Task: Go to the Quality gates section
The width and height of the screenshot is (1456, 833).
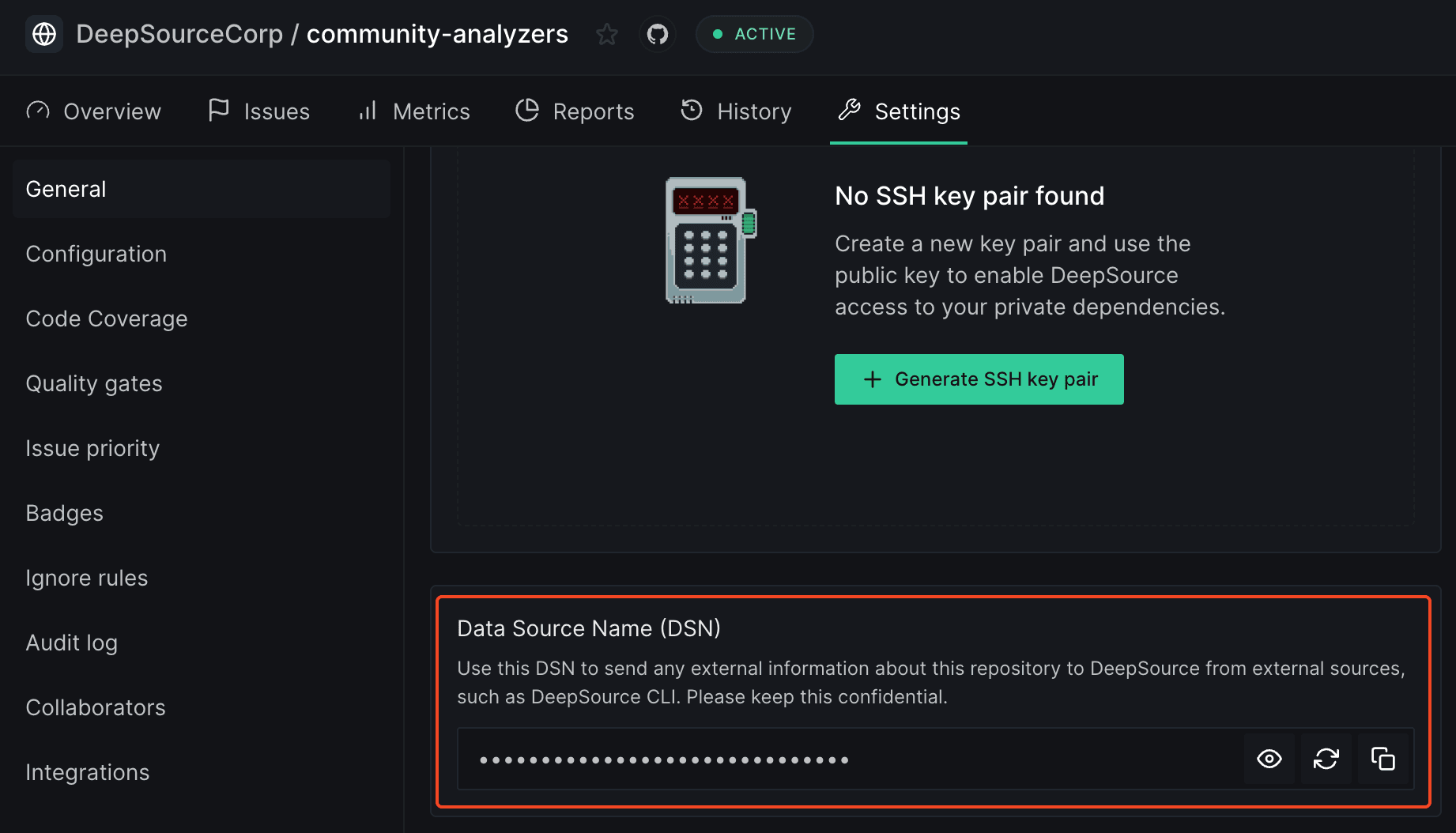Action: (x=93, y=383)
